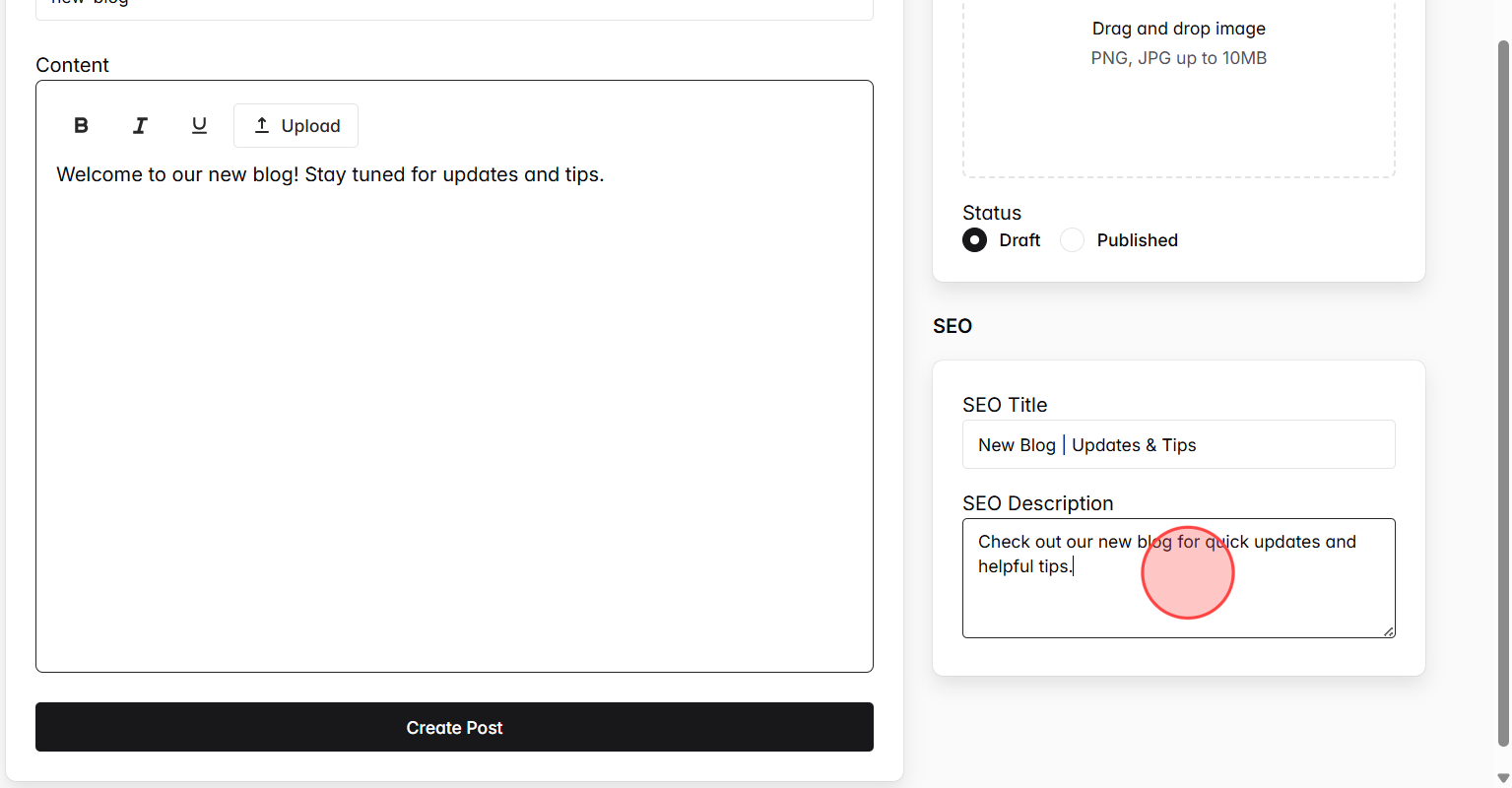Image resolution: width=1512 pixels, height=788 pixels.
Task: Click the SEO Title input field
Action: [1178, 444]
